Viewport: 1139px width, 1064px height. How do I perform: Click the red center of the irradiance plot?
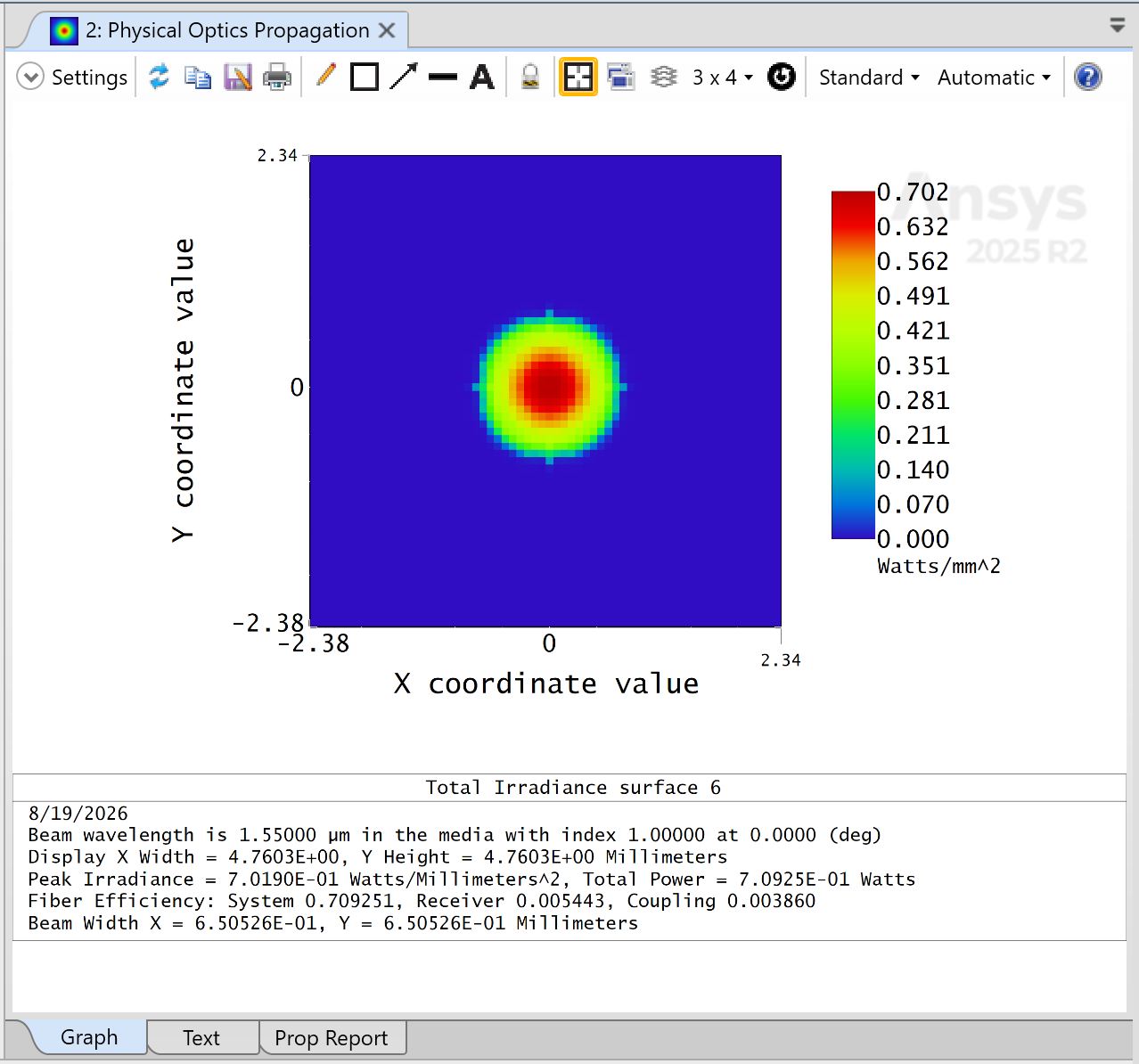tap(550, 387)
